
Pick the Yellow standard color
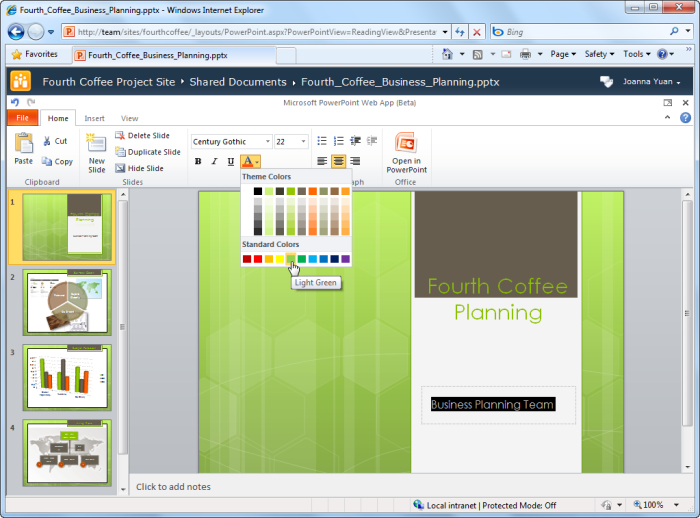[x=279, y=259]
